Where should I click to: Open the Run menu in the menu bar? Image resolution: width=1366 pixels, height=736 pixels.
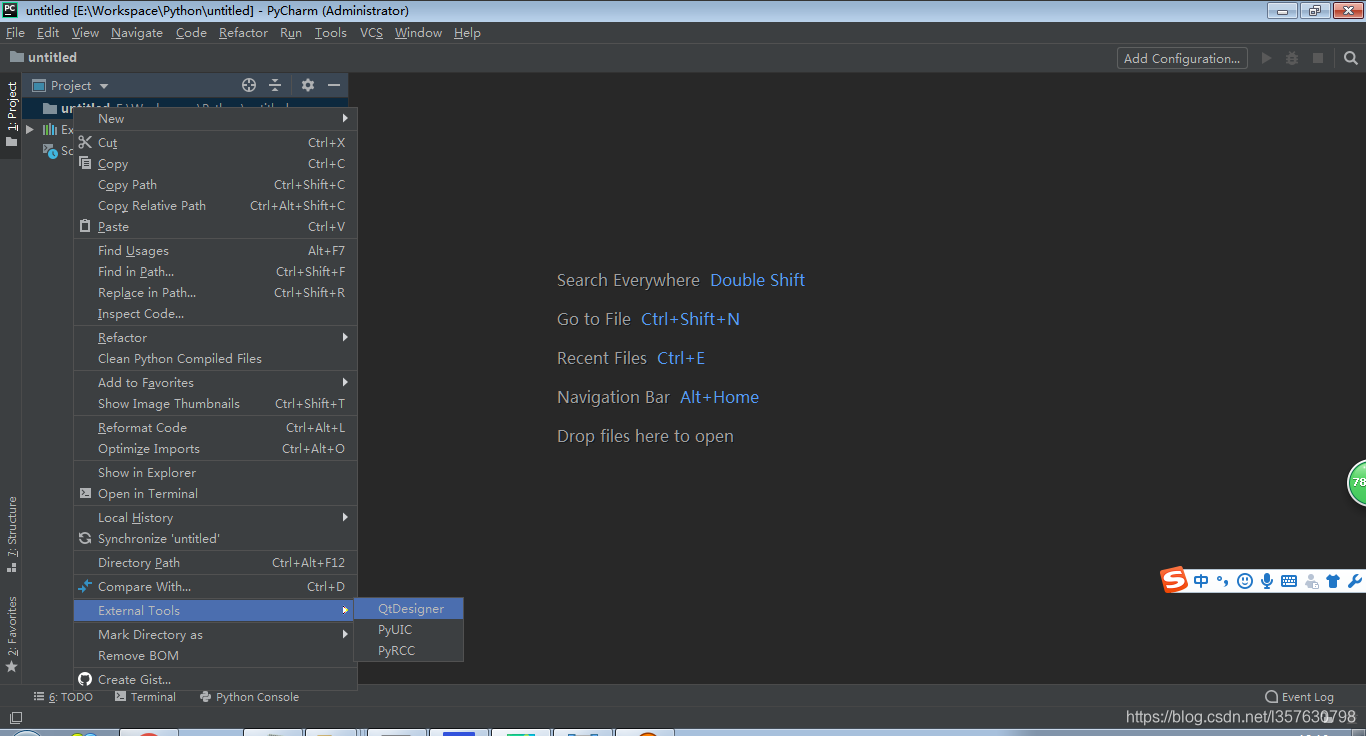pyautogui.click(x=290, y=33)
